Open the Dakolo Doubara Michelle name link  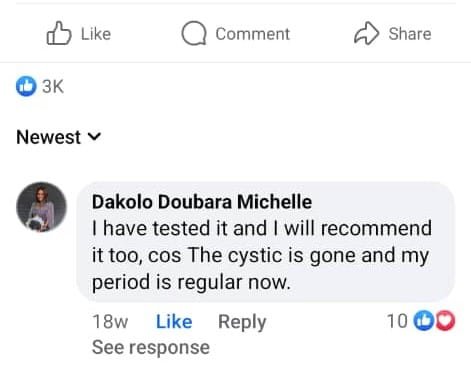202,202
